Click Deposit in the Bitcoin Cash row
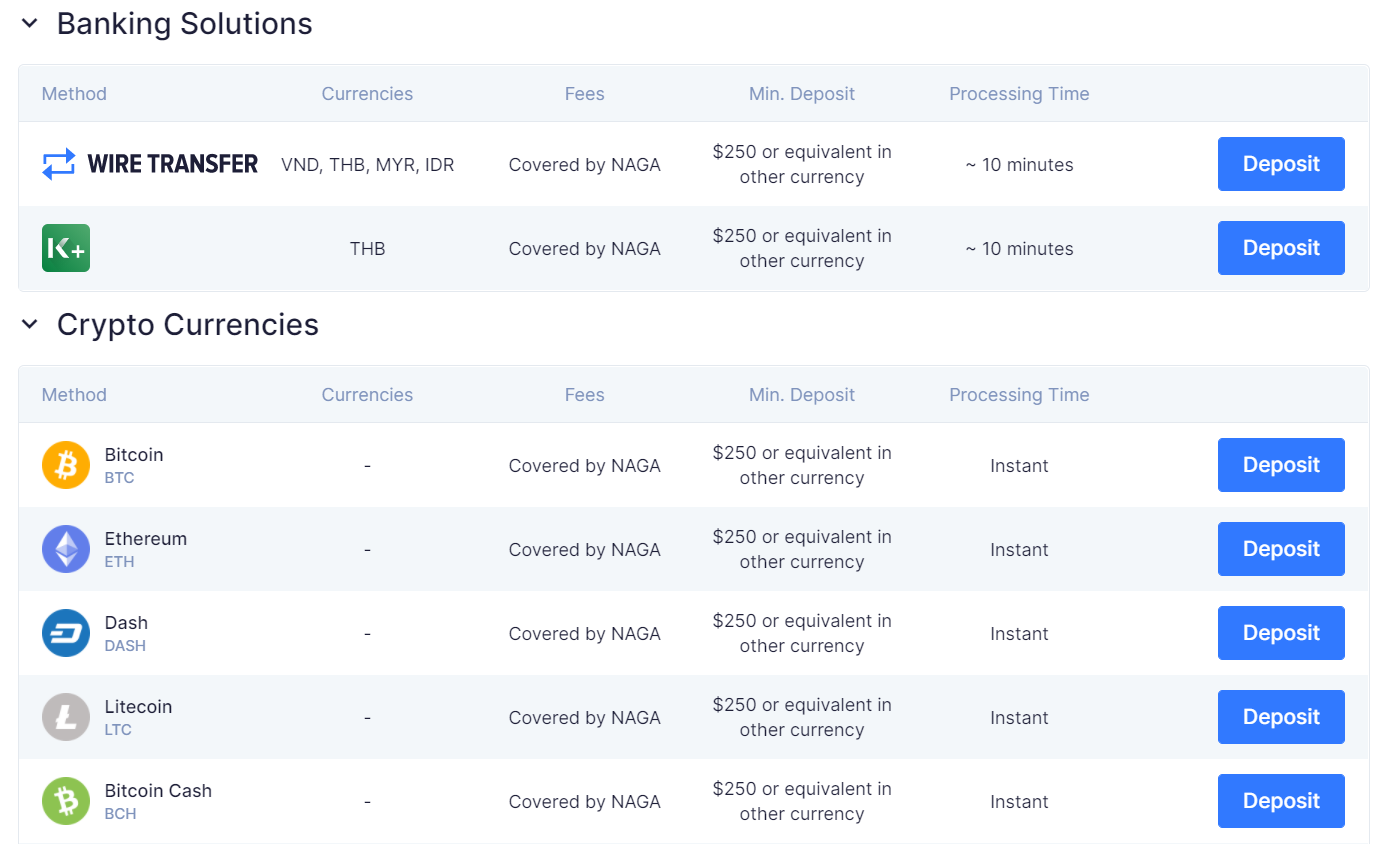1384x844 pixels. tap(1281, 801)
